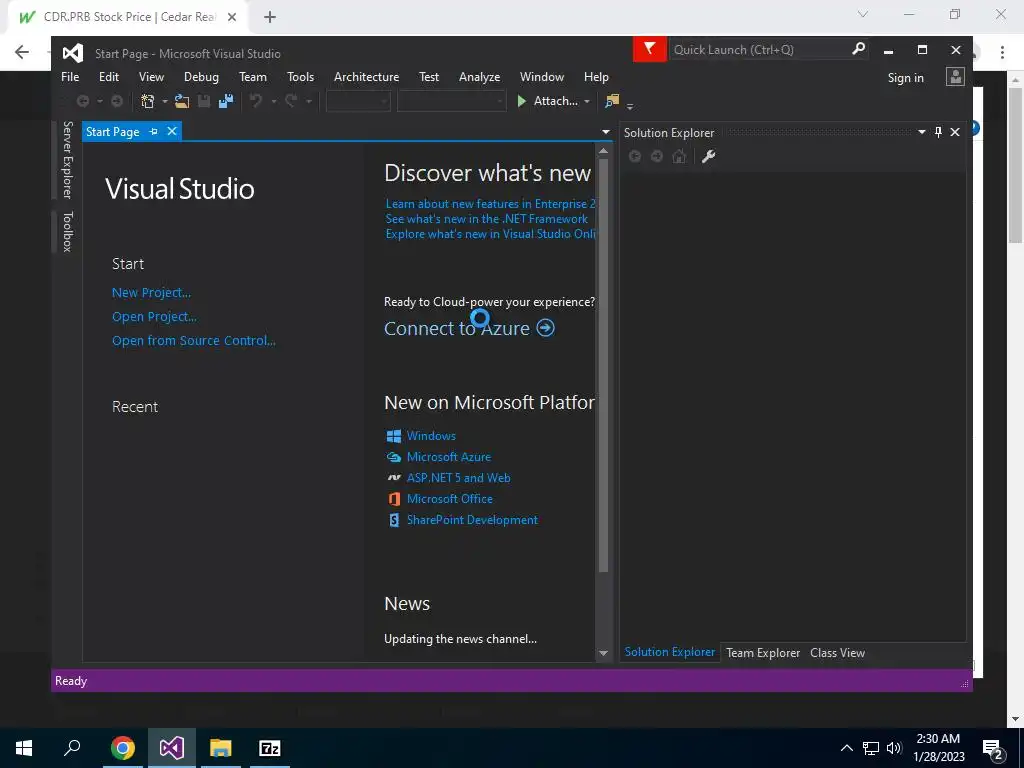Open the Attach button dropdown arrow

tap(587, 101)
